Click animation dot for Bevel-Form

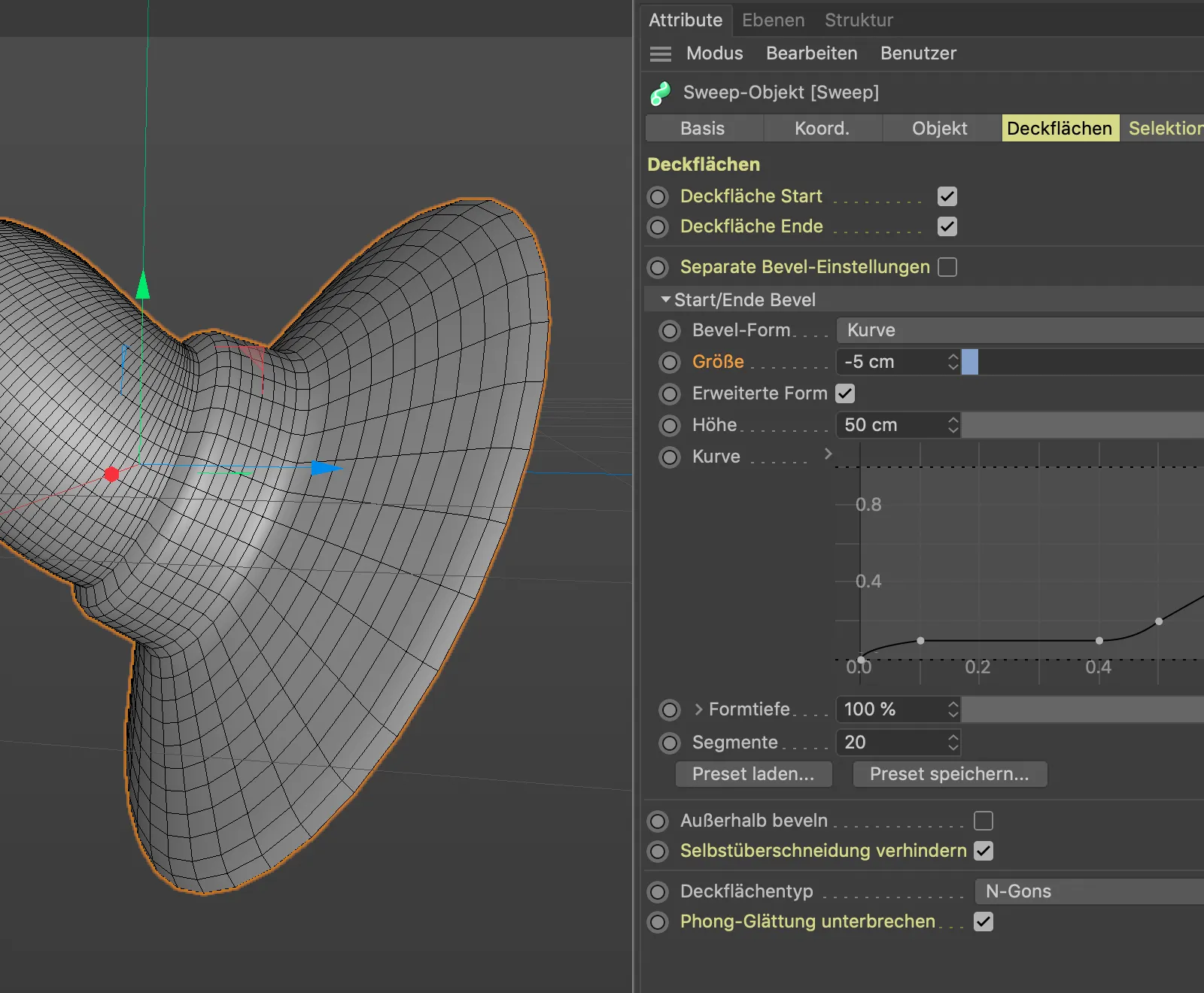670,331
